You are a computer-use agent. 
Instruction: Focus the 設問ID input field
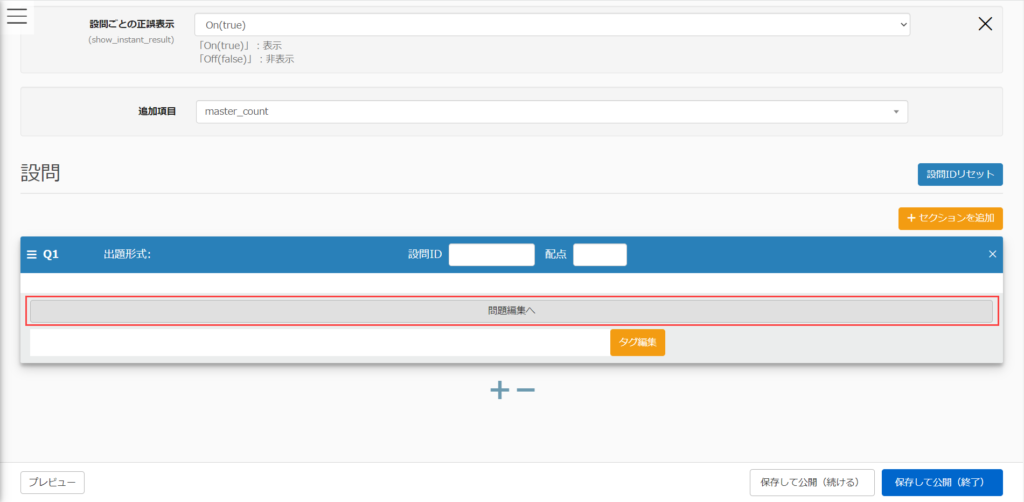coord(491,255)
